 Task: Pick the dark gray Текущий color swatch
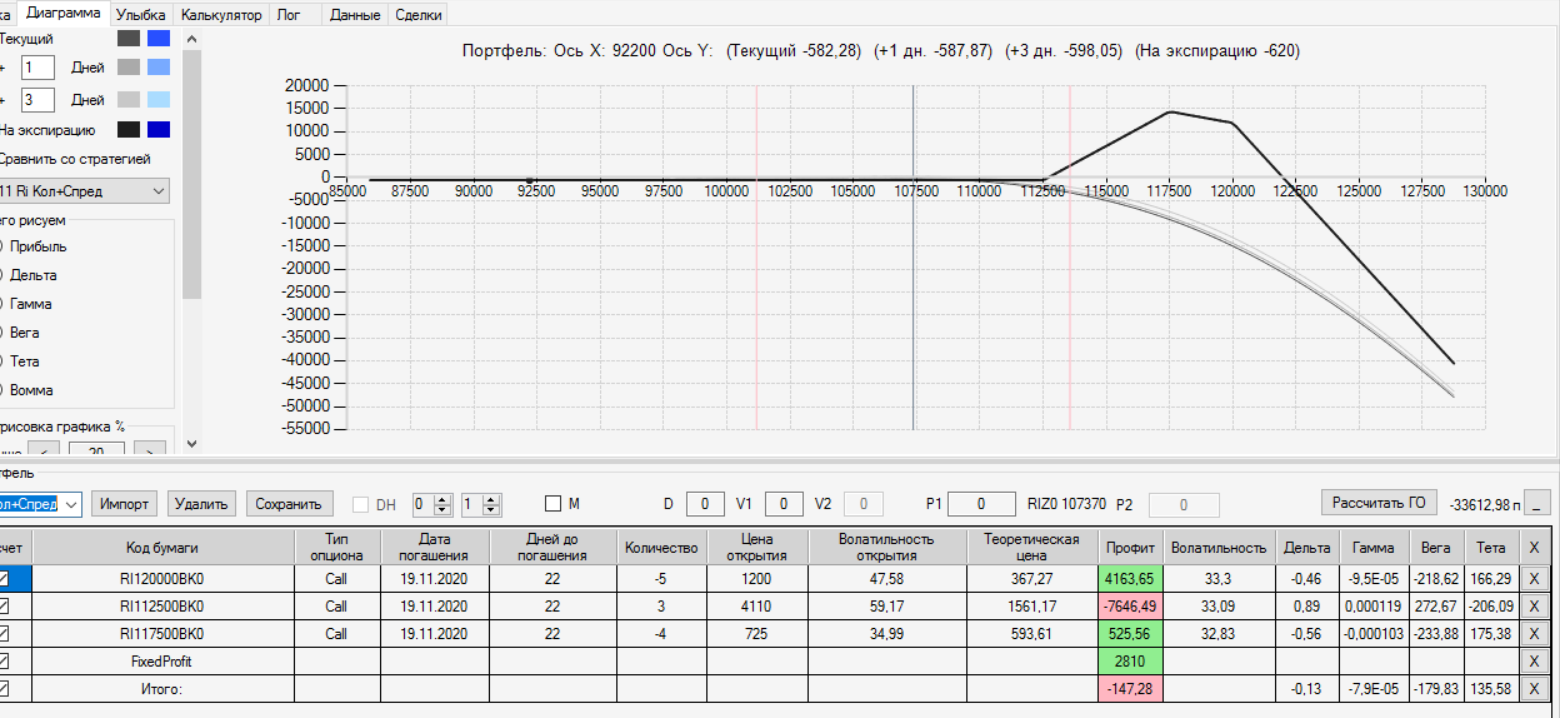[x=128, y=38]
